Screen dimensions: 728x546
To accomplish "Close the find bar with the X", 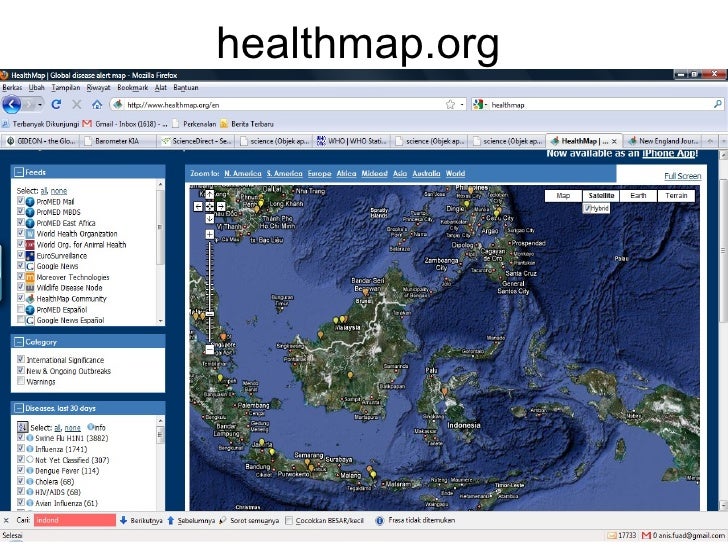I will (6, 520).
